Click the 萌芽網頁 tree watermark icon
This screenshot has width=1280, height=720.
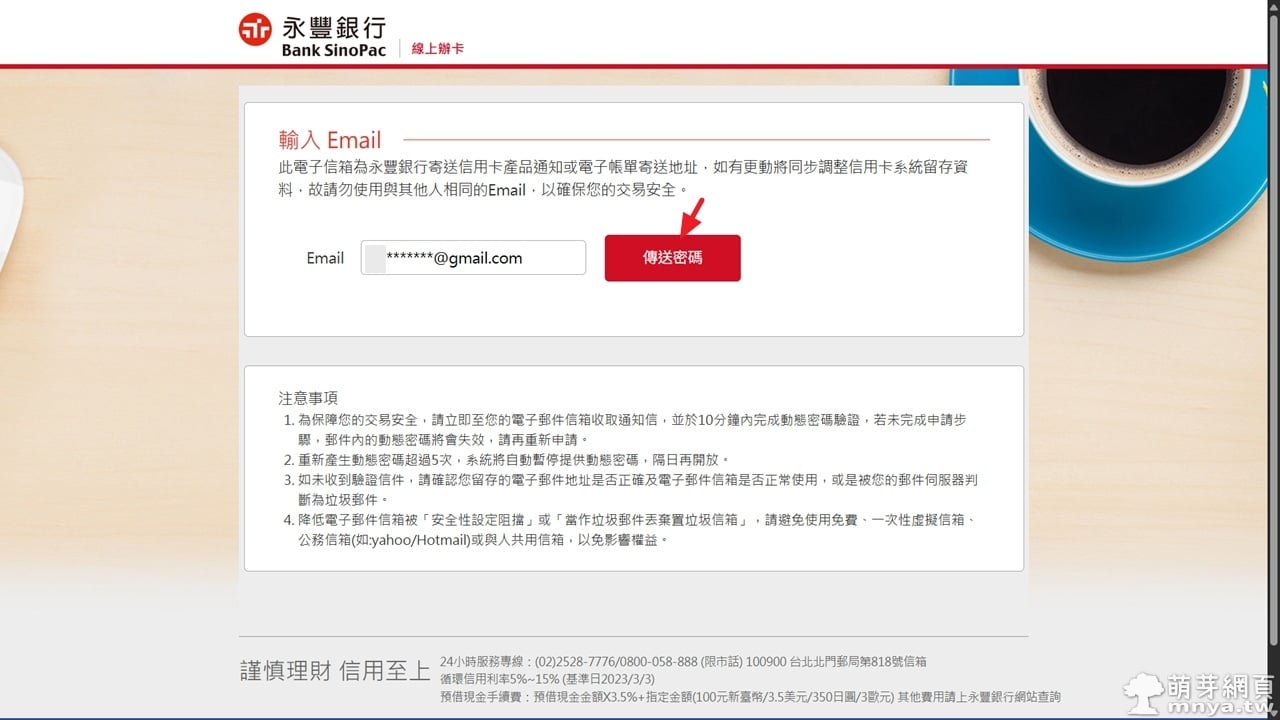tap(1144, 690)
